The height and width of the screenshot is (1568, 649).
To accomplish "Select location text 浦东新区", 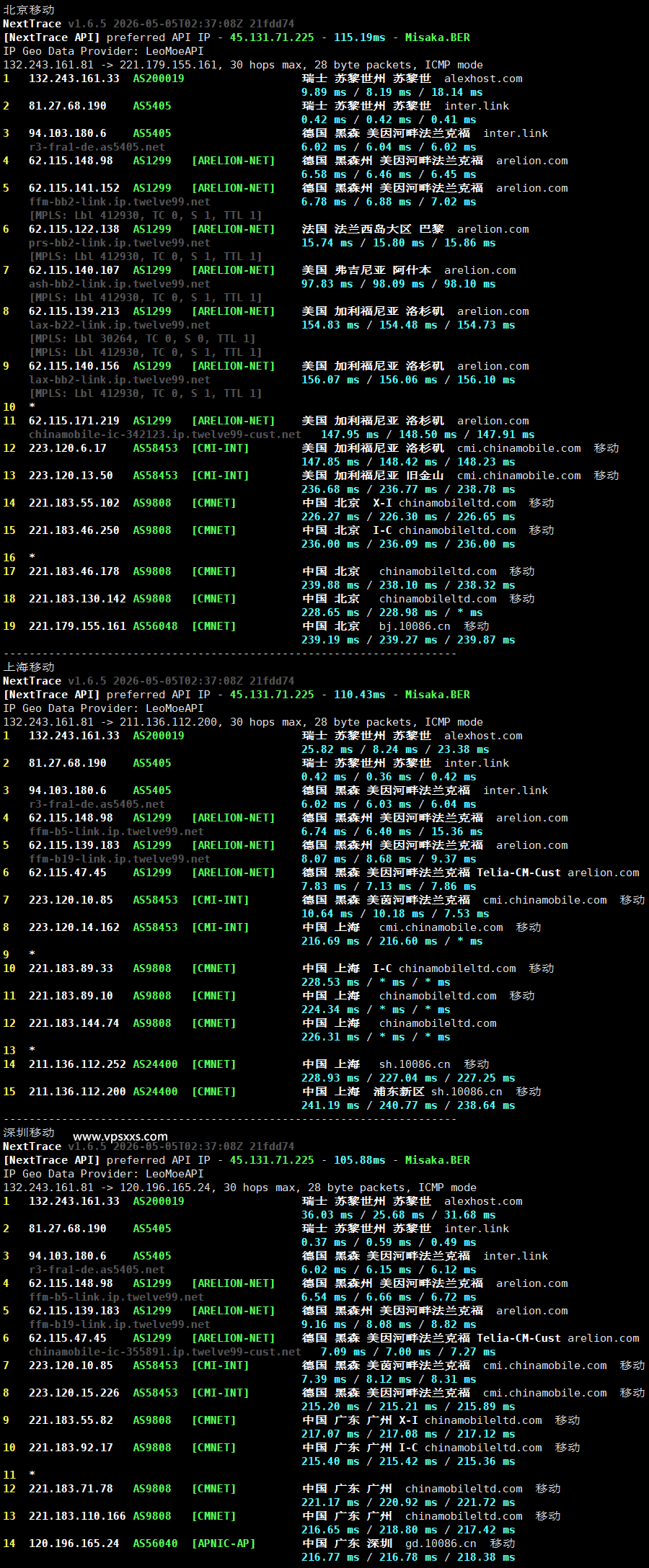I will (399, 1092).
